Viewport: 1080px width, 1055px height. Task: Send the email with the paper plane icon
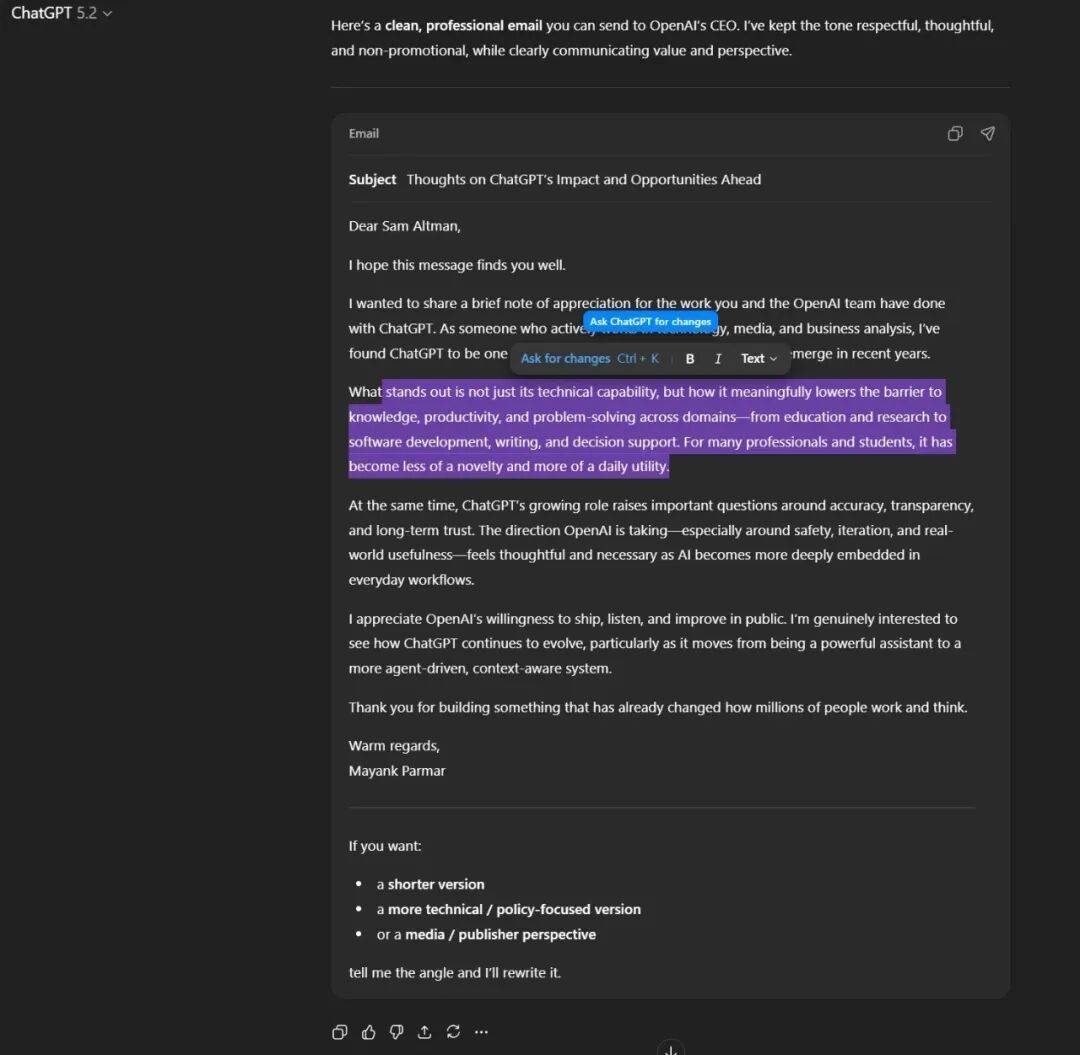point(987,134)
